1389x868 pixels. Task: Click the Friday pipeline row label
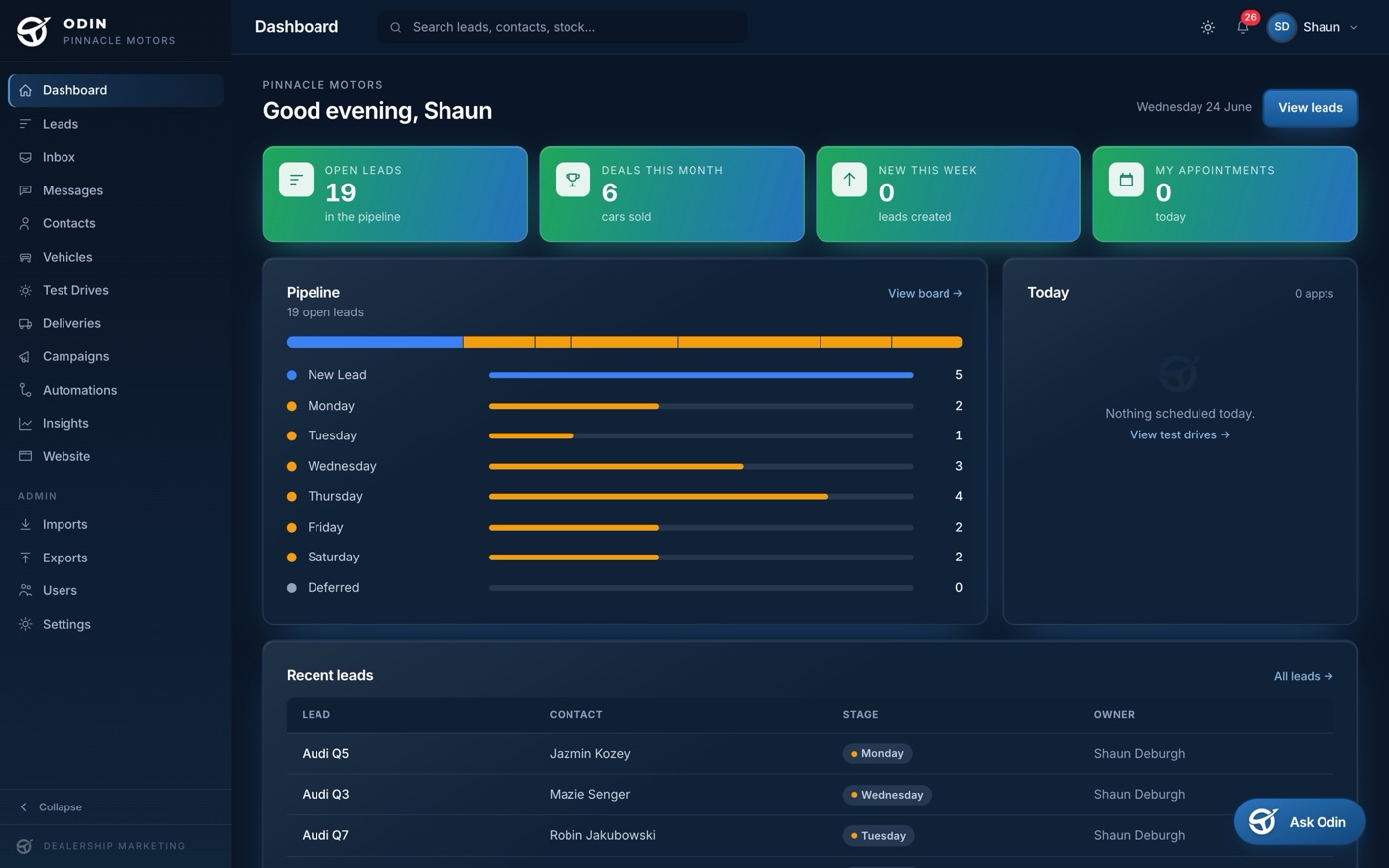click(x=325, y=527)
